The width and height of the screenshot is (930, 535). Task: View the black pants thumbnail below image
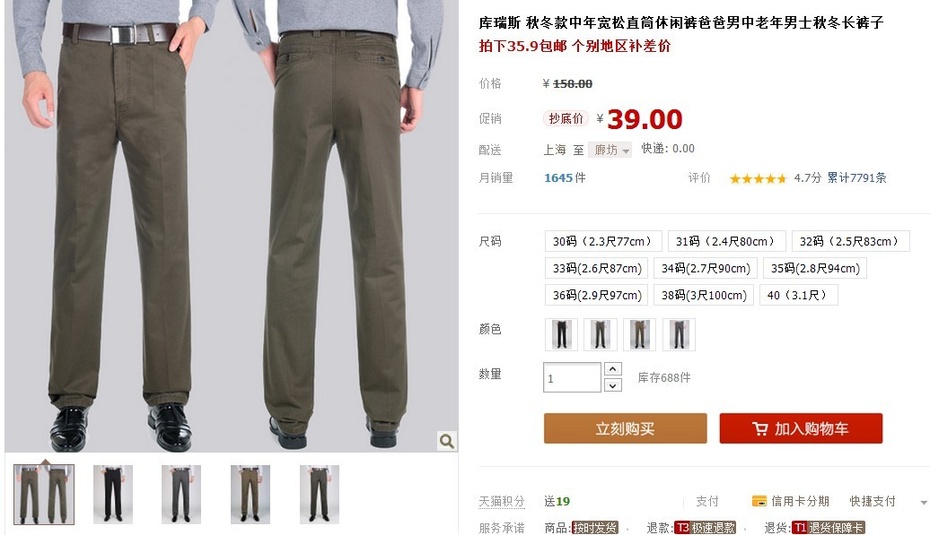pos(113,494)
